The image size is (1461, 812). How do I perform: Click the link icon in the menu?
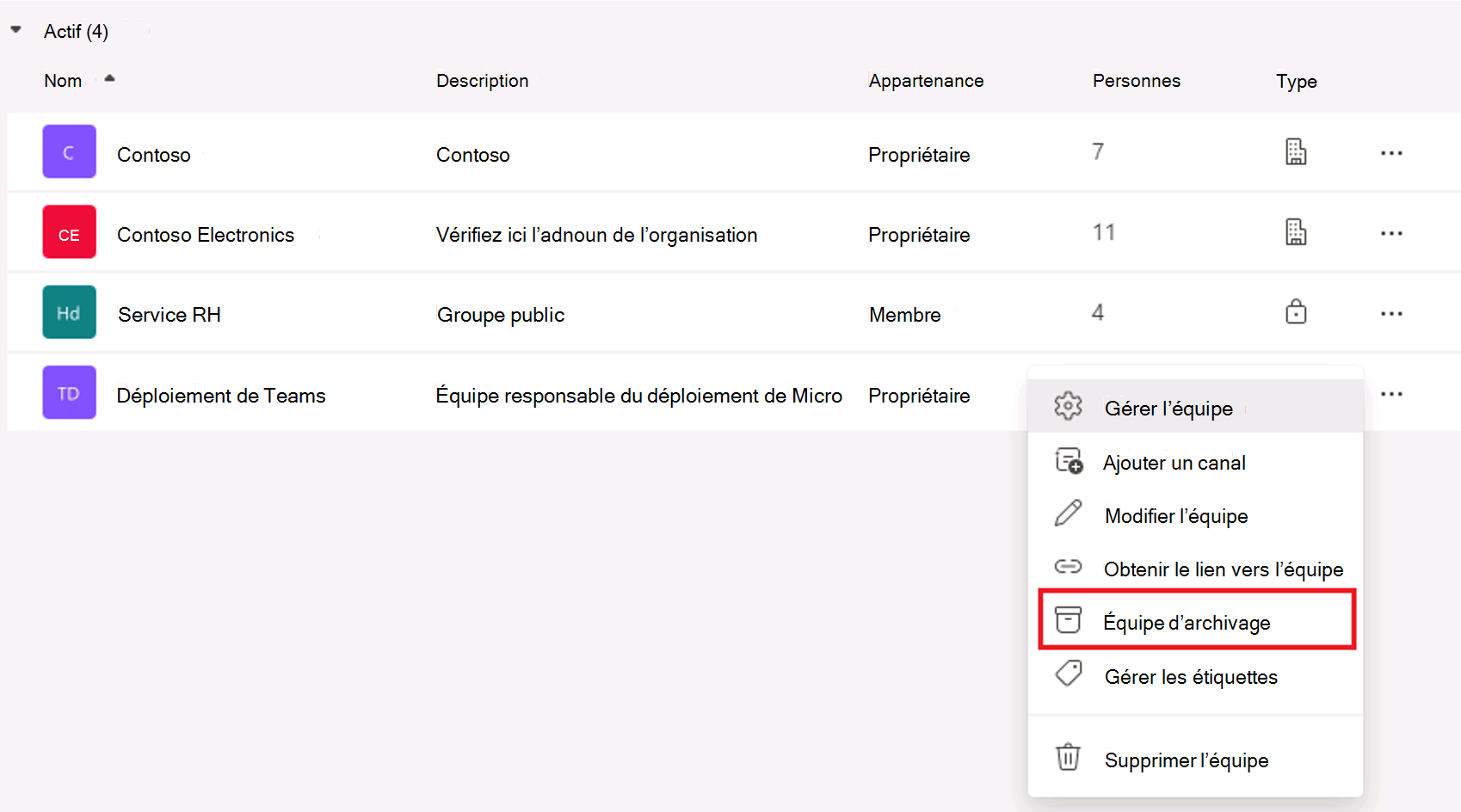[1068, 566]
